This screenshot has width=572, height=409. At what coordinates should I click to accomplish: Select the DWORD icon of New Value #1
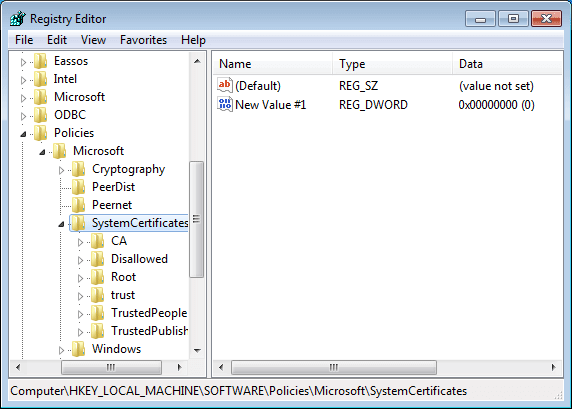225,105
